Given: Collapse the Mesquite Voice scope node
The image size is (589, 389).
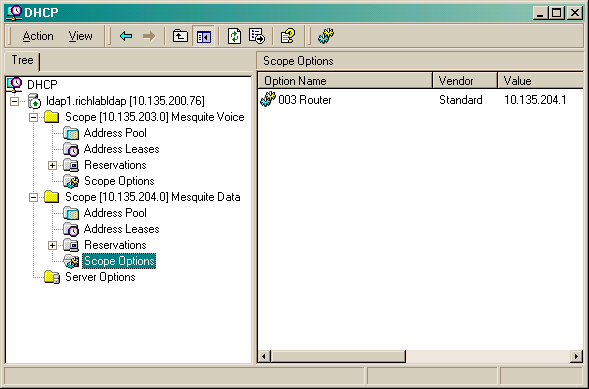Looking at the screenshot, I should [x=33, y=118].
